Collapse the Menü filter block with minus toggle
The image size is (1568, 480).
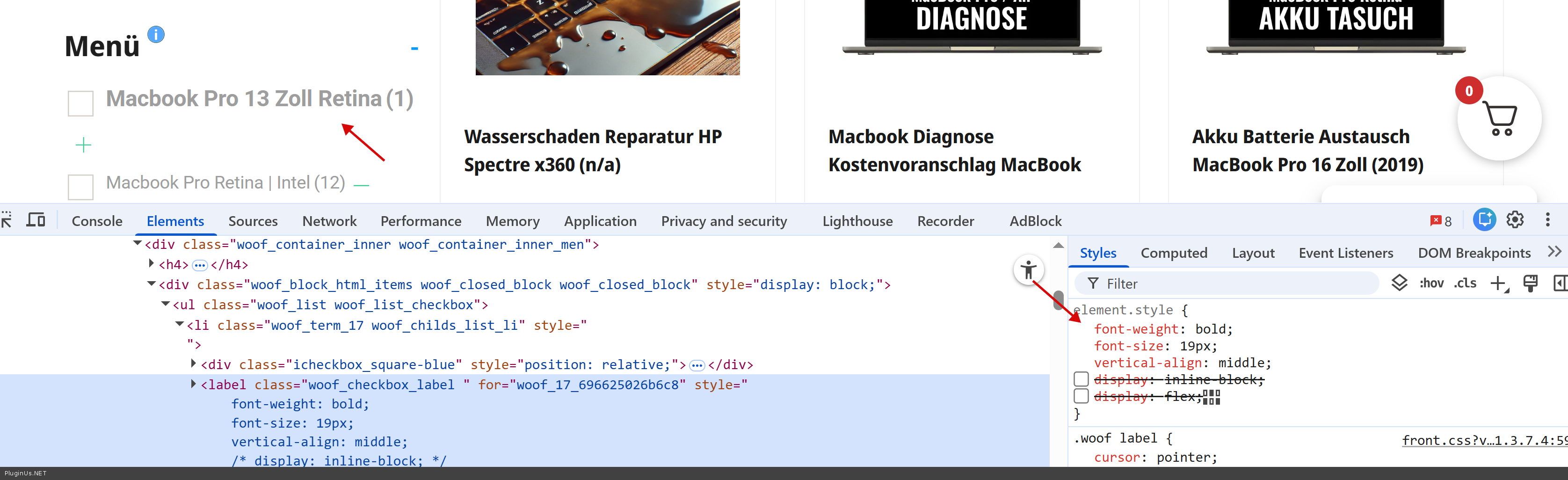tap(414, 48)
